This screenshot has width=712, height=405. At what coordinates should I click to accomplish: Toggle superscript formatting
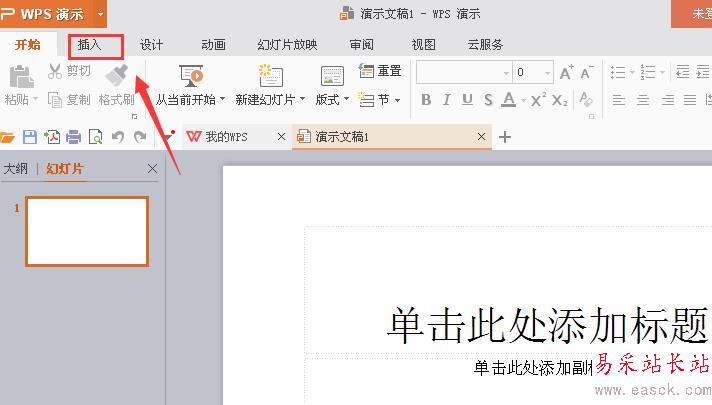point(538,99)
